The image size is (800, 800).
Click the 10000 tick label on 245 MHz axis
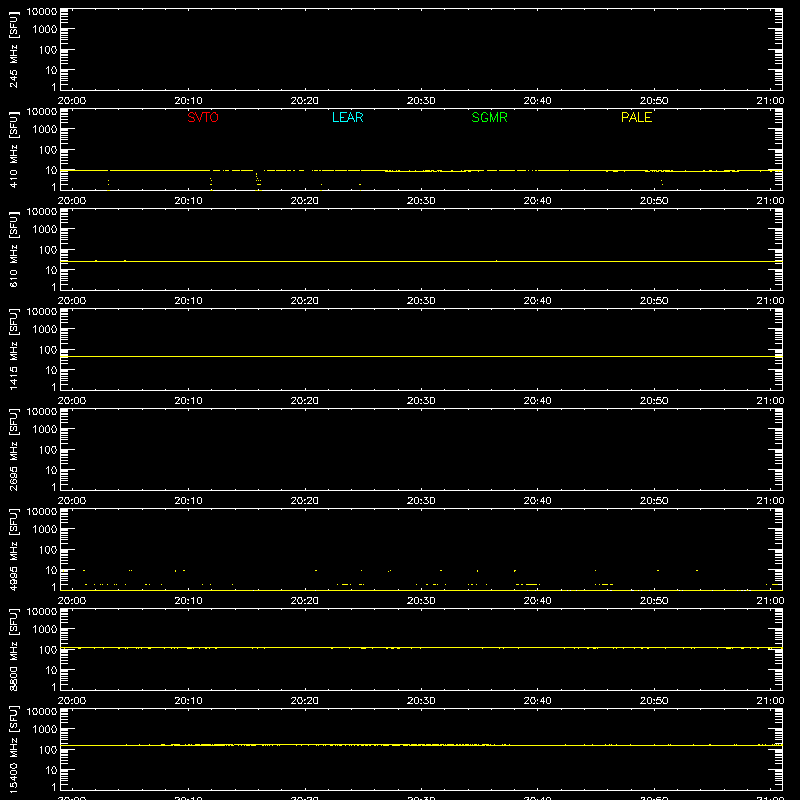[x=42, y=11]
